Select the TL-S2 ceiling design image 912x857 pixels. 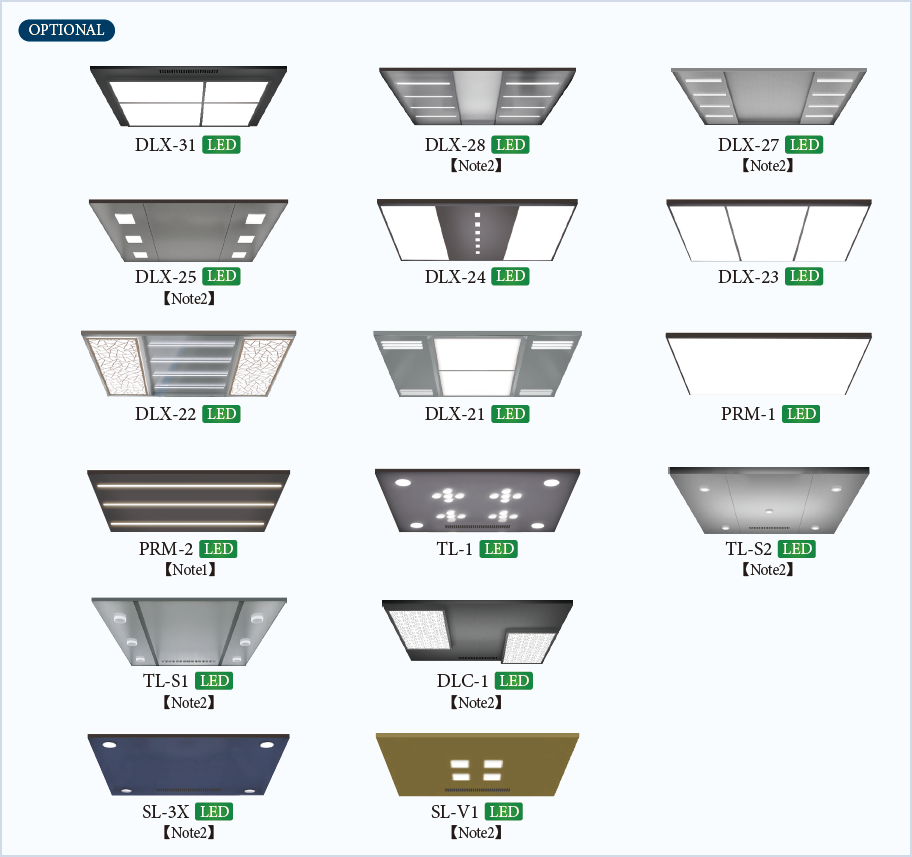tap(769, 500)
